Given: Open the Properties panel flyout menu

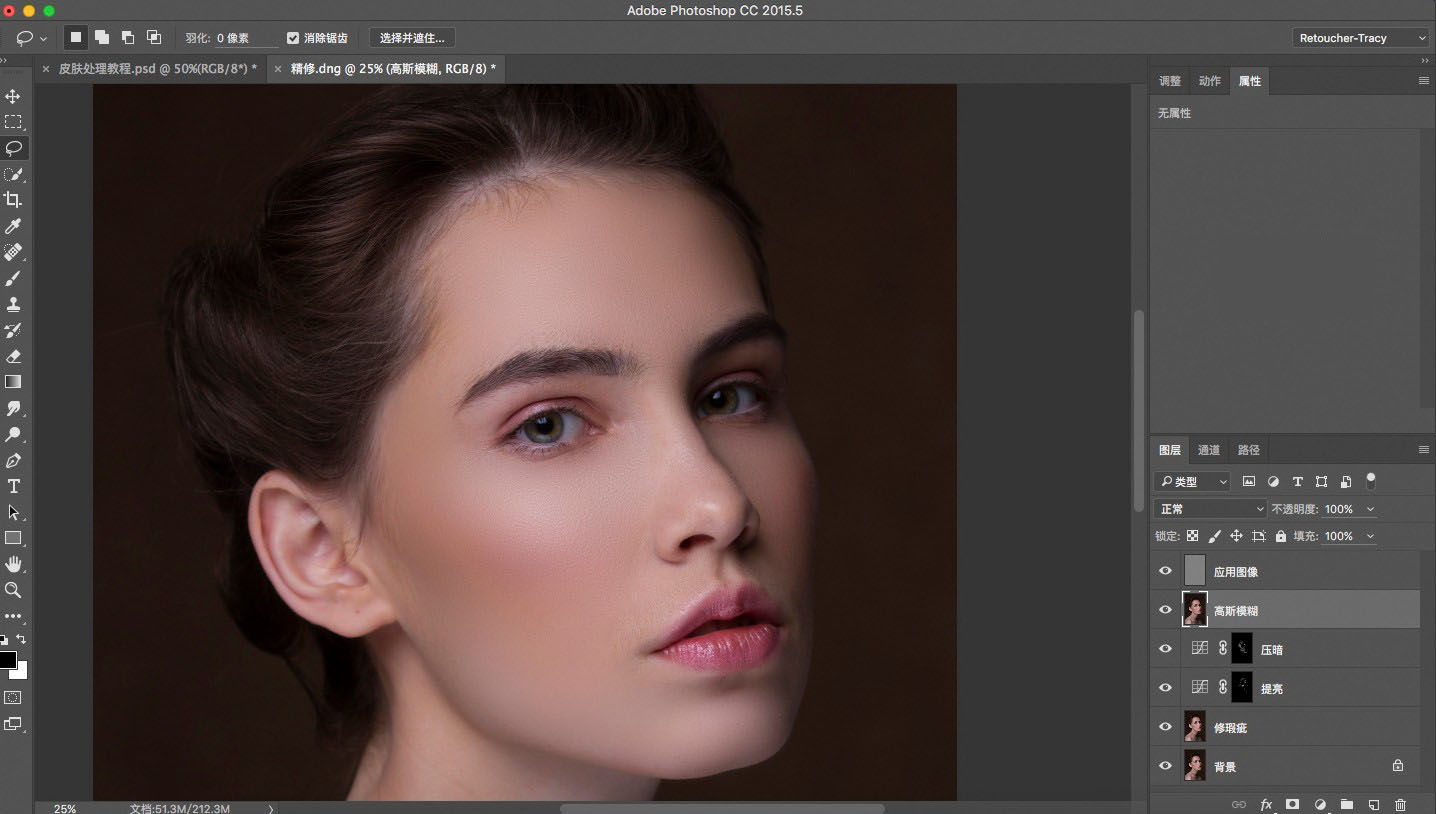Looking at the screenshot, I should (x=1424, y=81).
